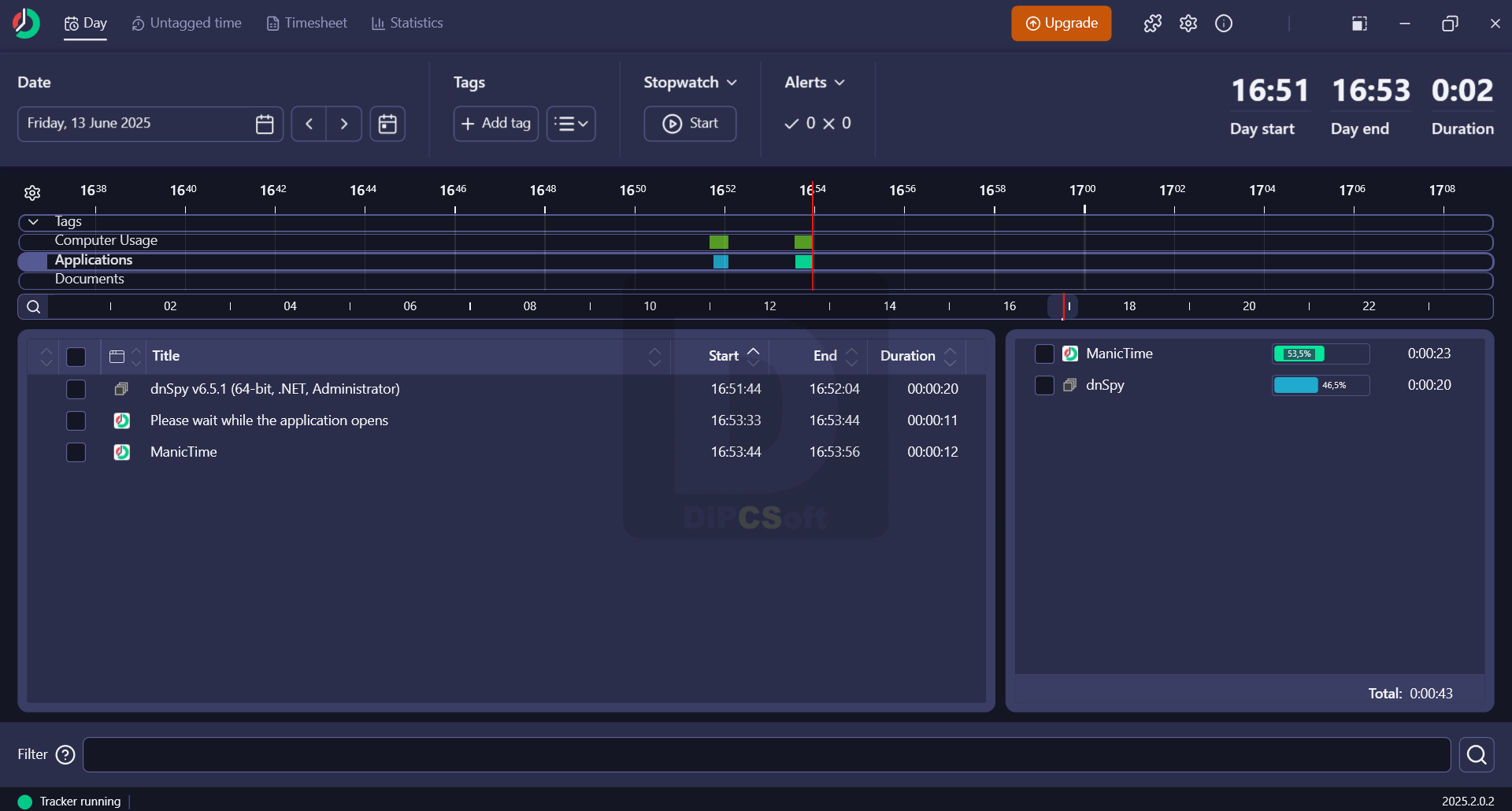Select the 'dnSpy v6.5.1' title text
Screen dimensions: 1512x811
click(x=275, y=389)
